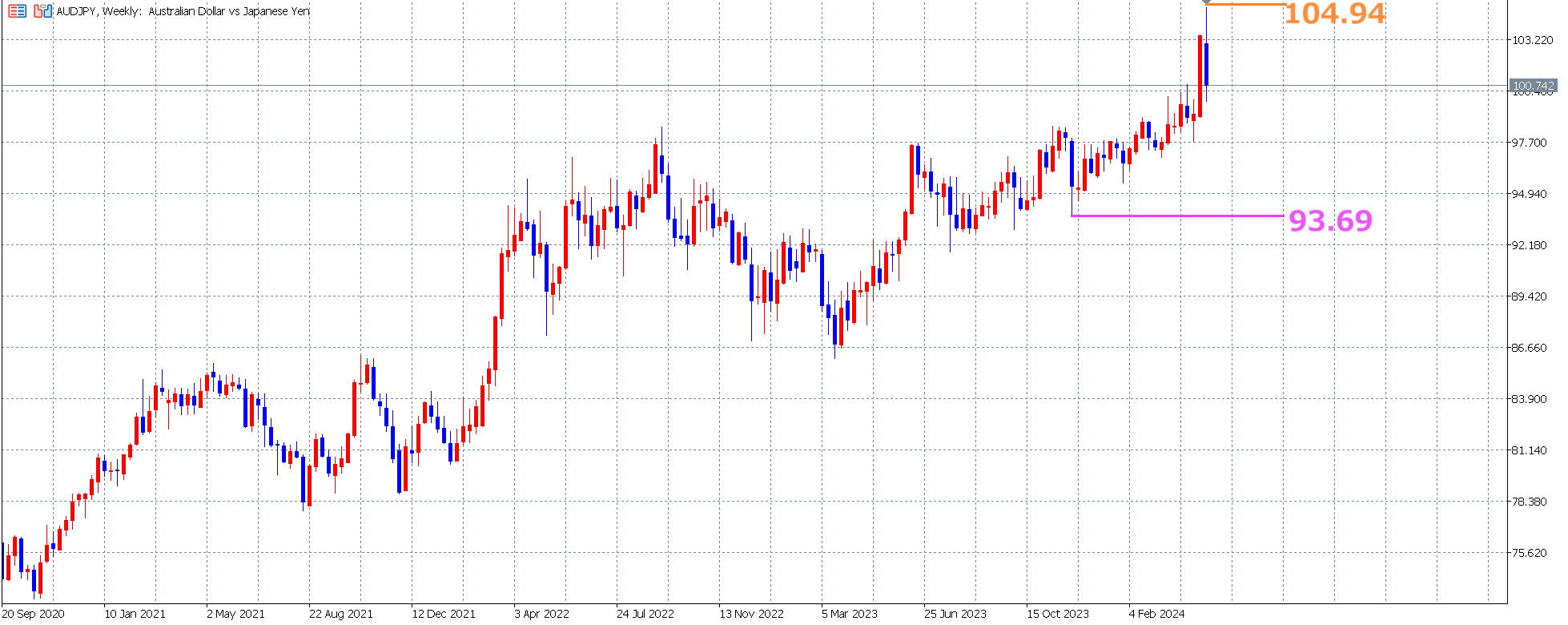Click the 12 Dec 2021 date label

click(x=444, y=614)
